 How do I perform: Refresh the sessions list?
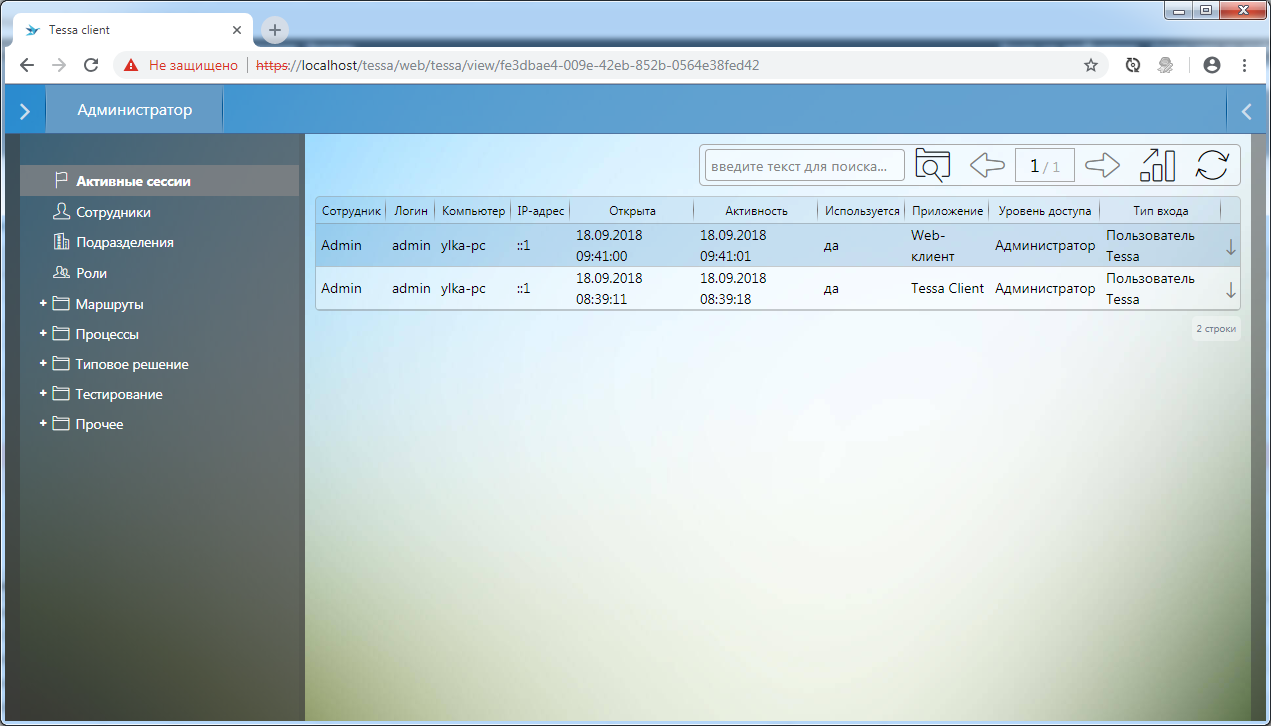[x=1211, y=165]
